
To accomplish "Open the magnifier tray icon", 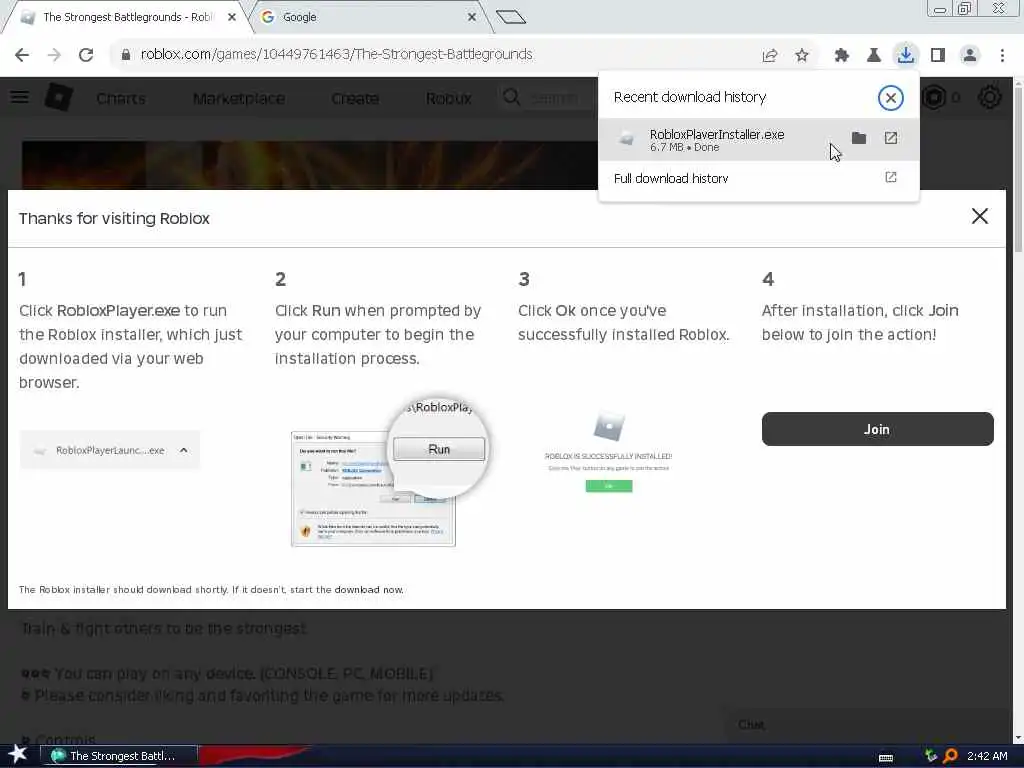I will 951,756.
